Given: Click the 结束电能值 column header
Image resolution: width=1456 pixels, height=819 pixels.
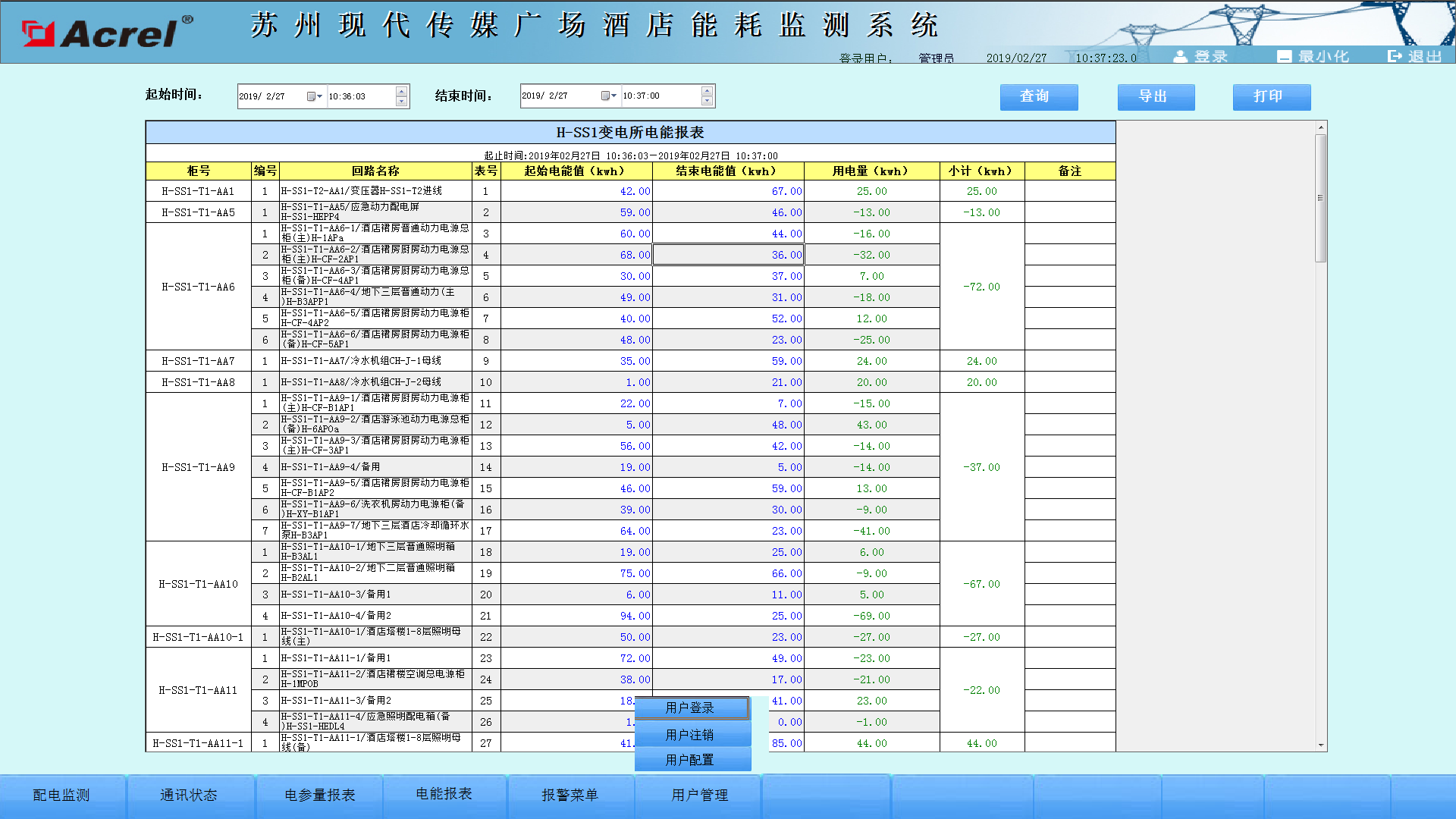Looking at the screenshot, I should (x=728, y=171).
